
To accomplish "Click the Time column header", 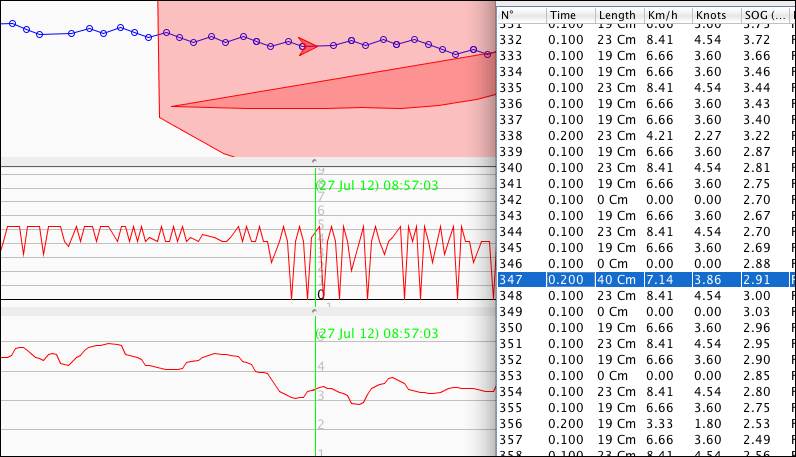I will pos(569,15).
